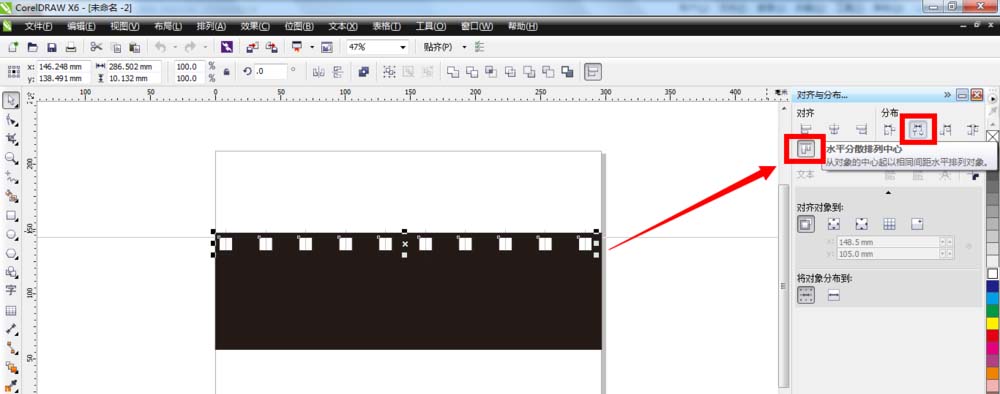The height and width of the screenshot is (394, 1000).
Task: Select the Zoom tool magnifier
Action: [x=11, y=158]
